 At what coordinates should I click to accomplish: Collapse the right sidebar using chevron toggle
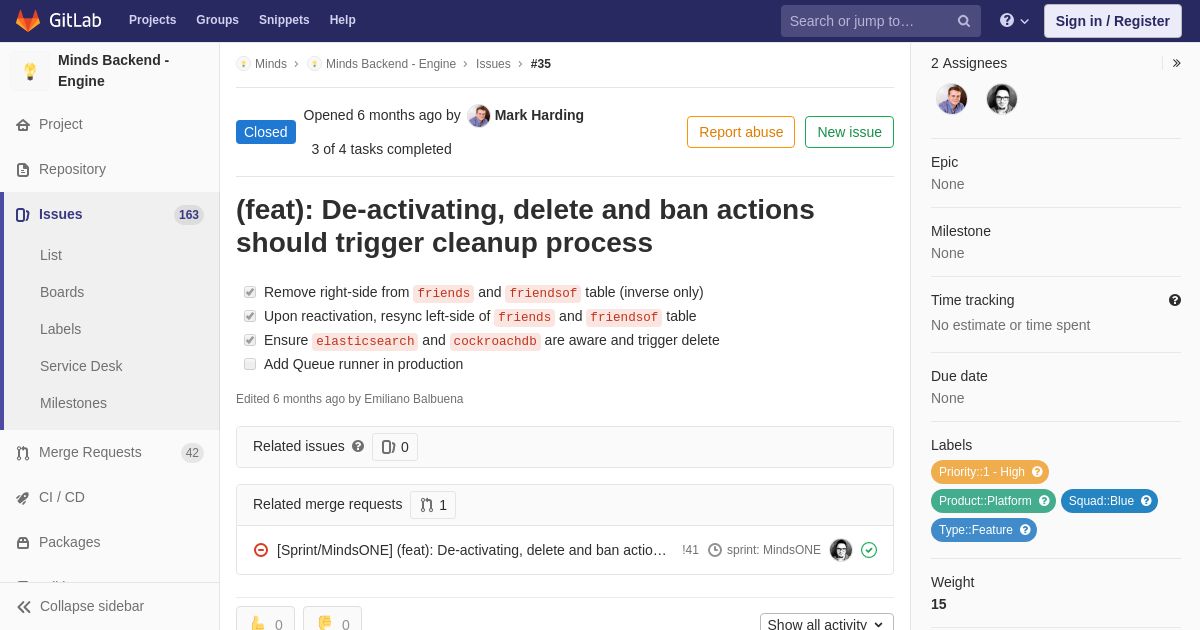[1176, 63]
